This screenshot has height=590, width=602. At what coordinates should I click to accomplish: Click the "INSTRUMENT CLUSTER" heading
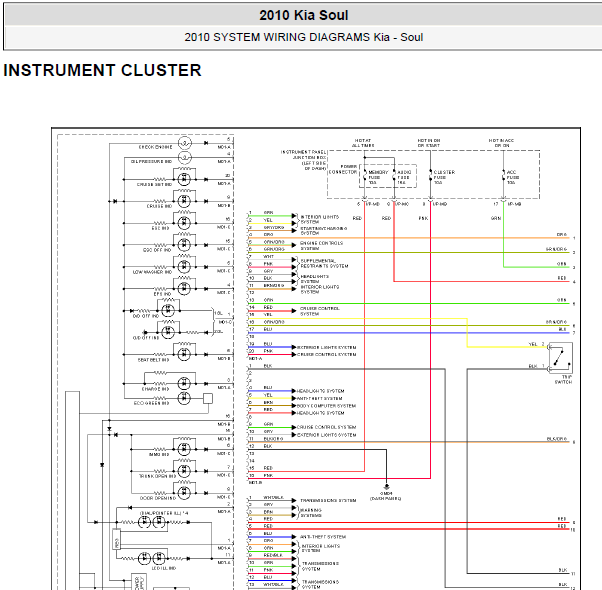pos(102,70)
